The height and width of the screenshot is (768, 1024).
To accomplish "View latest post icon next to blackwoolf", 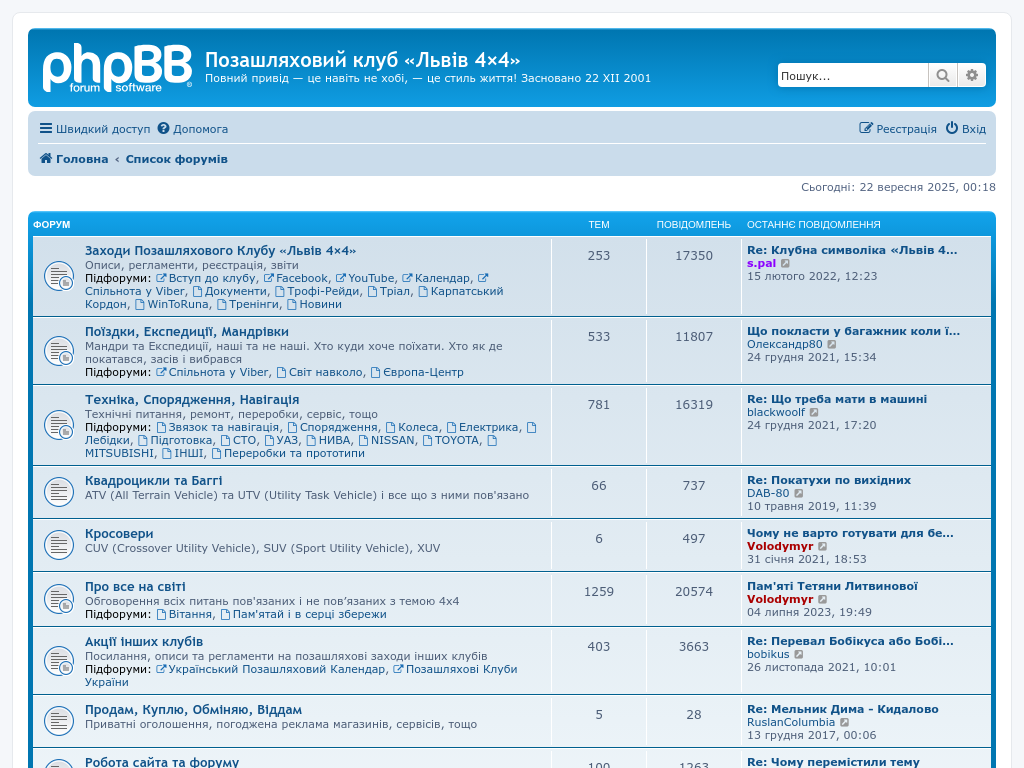I will click(x=814, y=412).
